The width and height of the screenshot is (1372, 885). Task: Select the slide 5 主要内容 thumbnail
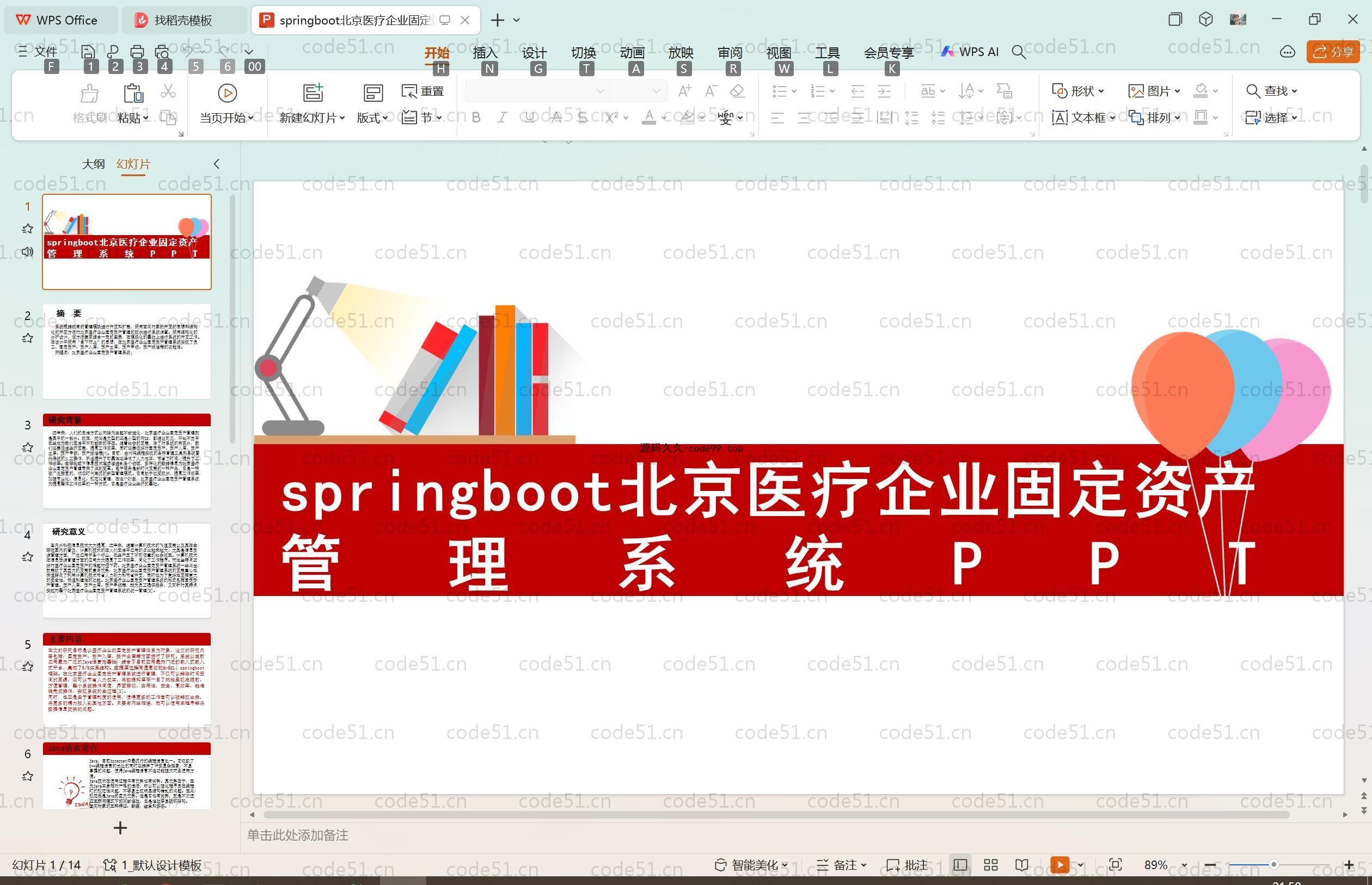coord(126,680)
